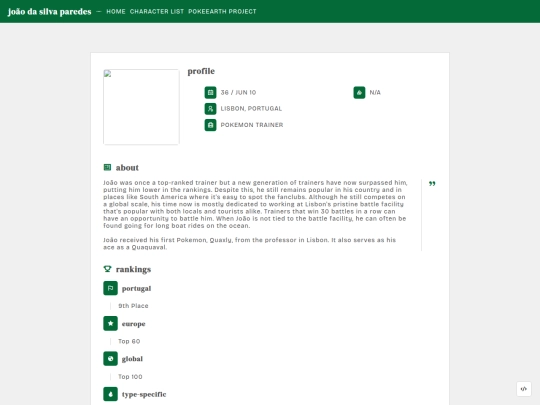Click the 'POKEMON TRAINER' occupation text
Screen dimensions: 540x405
[252, 125]
